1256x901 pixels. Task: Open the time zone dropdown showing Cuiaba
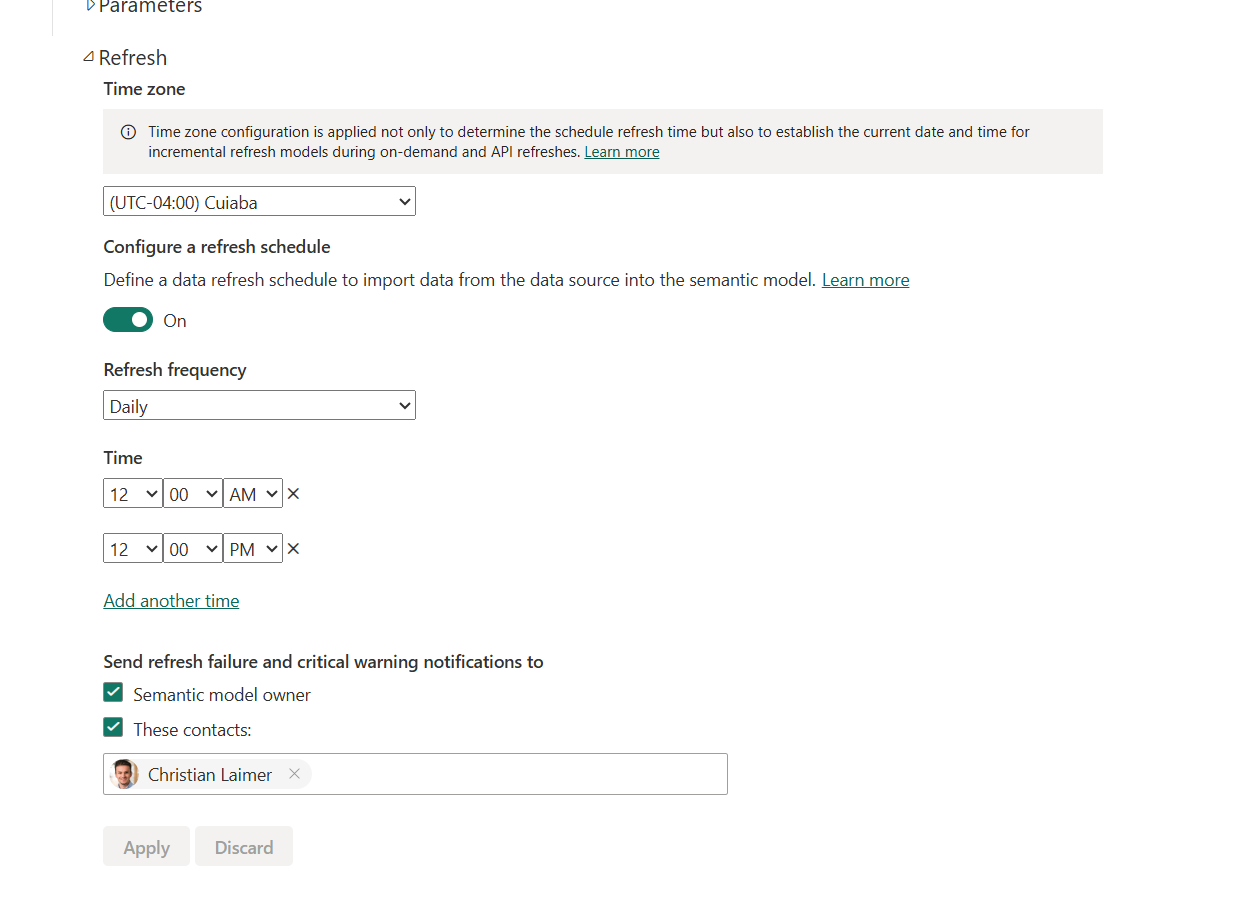[x=259, y=202]
